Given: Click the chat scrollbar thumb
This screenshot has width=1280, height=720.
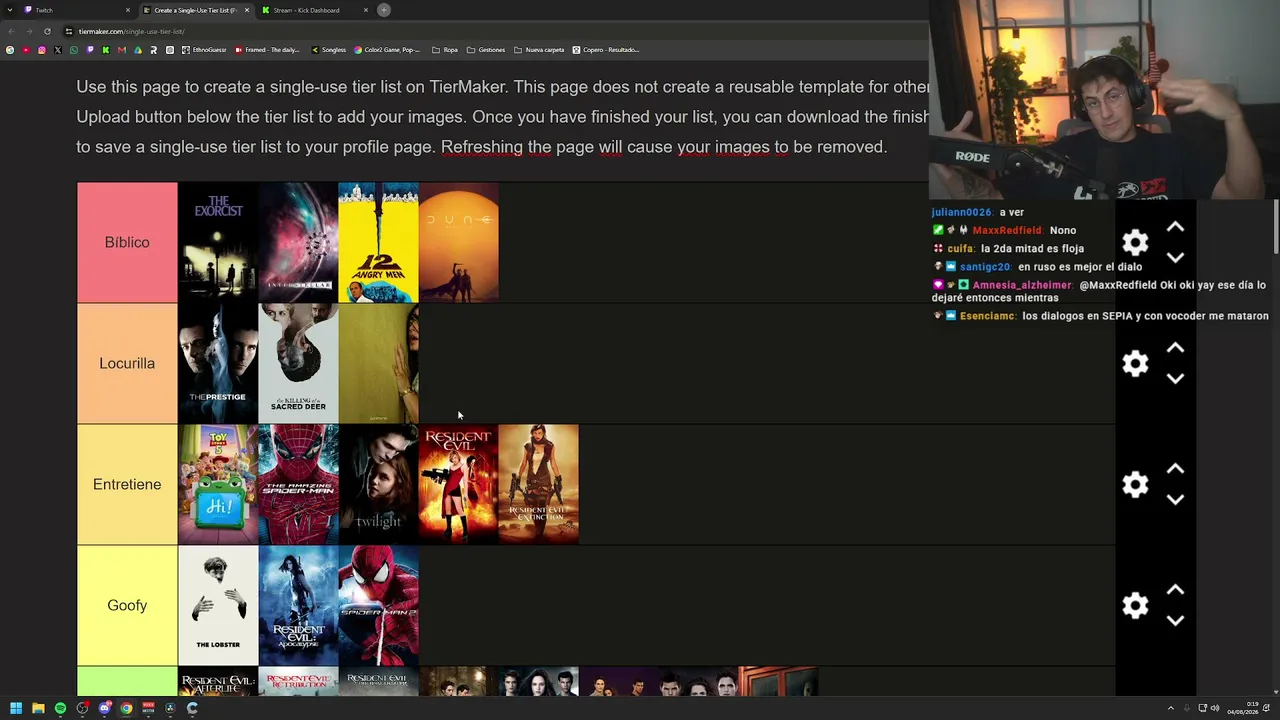Looking at the screenshot, I should coord(1276,228).
